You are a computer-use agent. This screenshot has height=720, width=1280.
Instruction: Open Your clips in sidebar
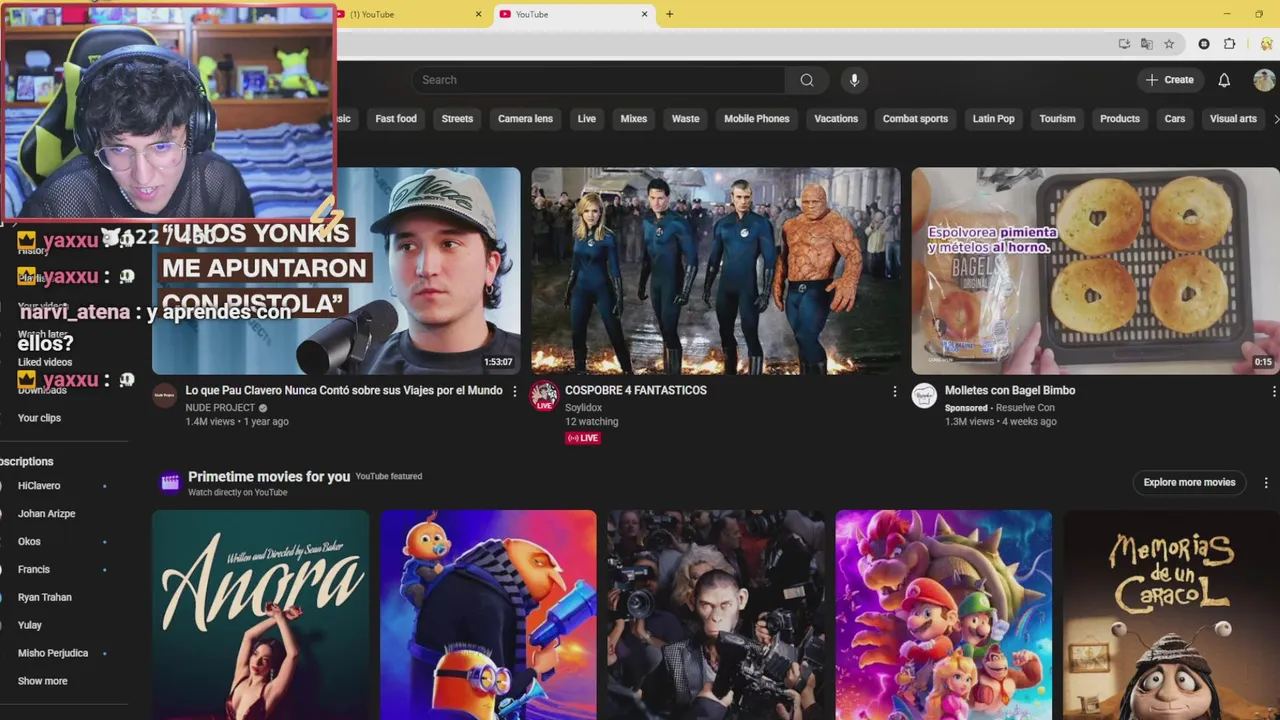(39, 418)
